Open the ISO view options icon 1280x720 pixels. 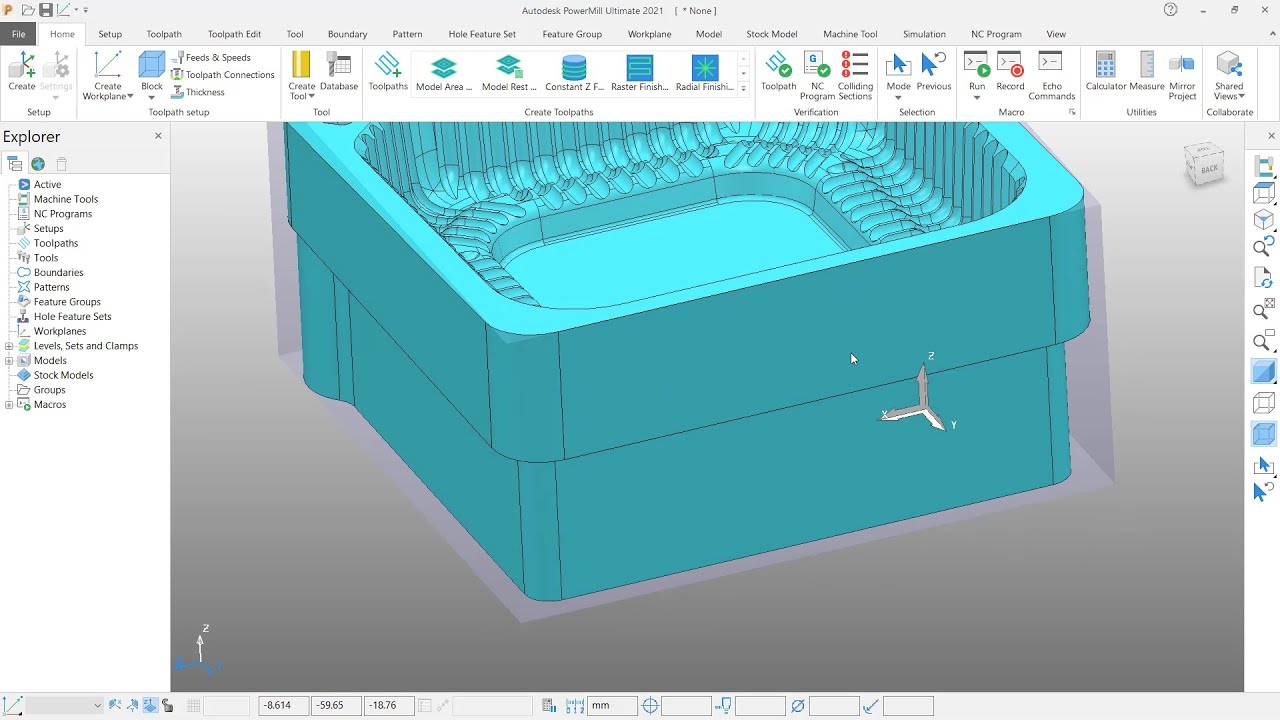click(x=1263, y=219)
